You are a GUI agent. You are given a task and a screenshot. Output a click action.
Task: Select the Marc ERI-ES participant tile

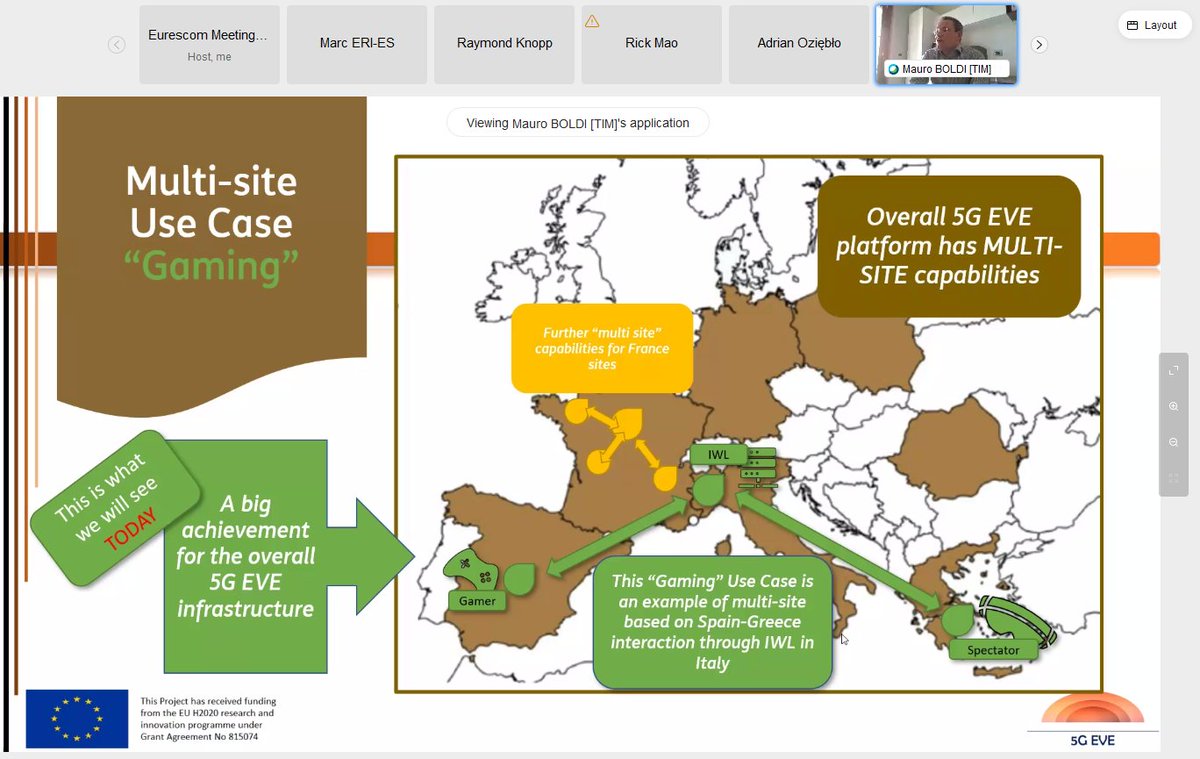[357, 45]
